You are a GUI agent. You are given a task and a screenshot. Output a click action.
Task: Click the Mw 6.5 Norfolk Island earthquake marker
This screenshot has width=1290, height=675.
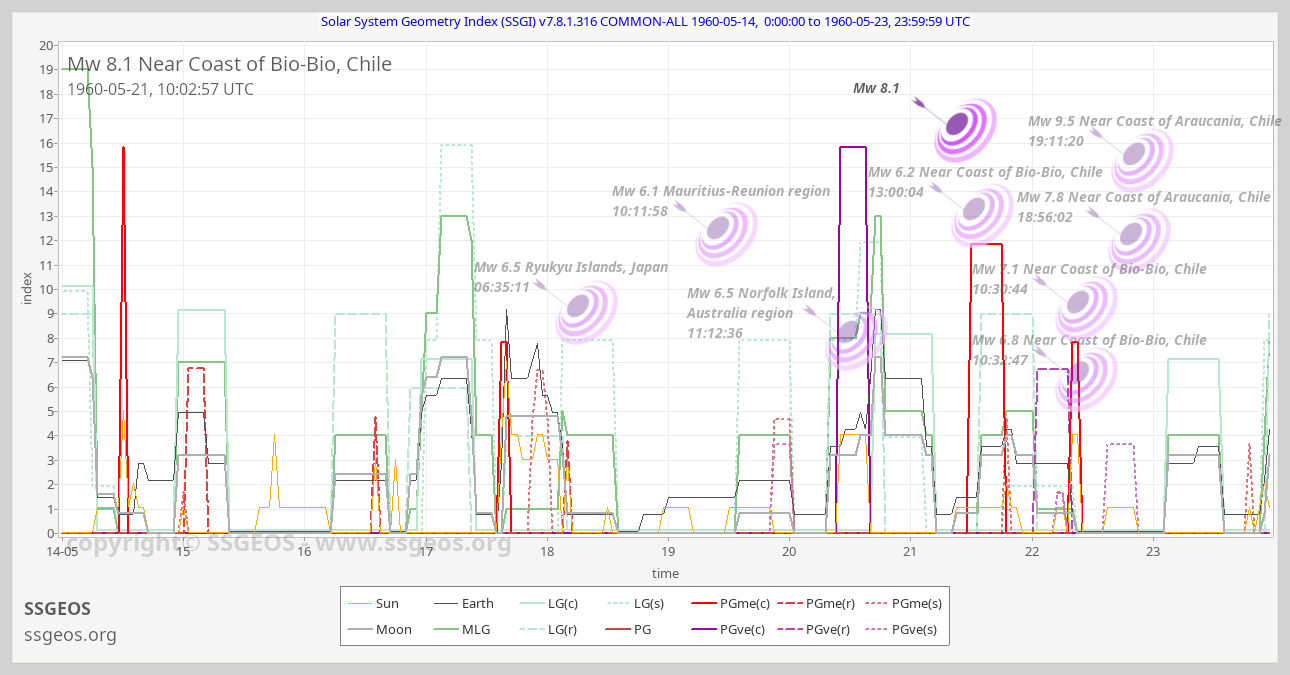[856, 336]
